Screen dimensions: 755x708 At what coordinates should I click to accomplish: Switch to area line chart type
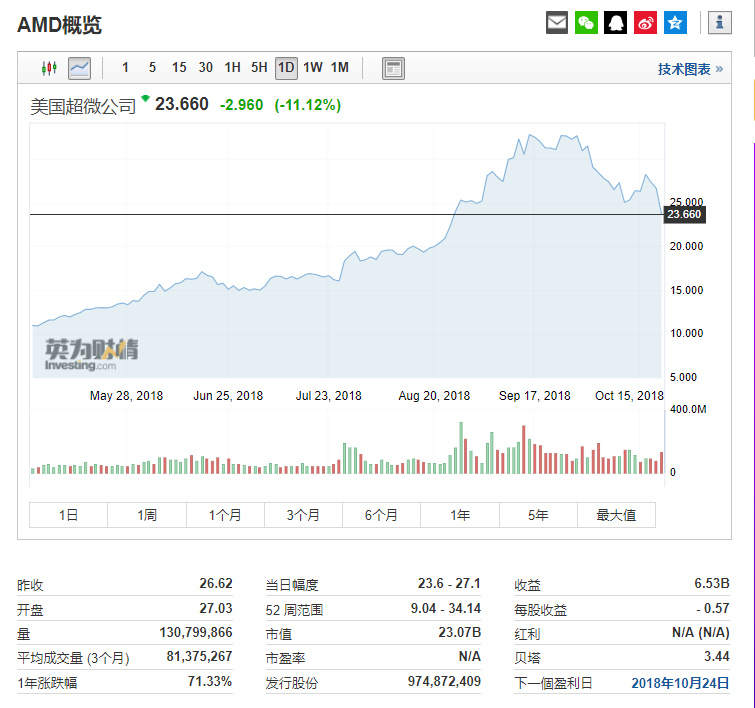click(x=79, y=68)
